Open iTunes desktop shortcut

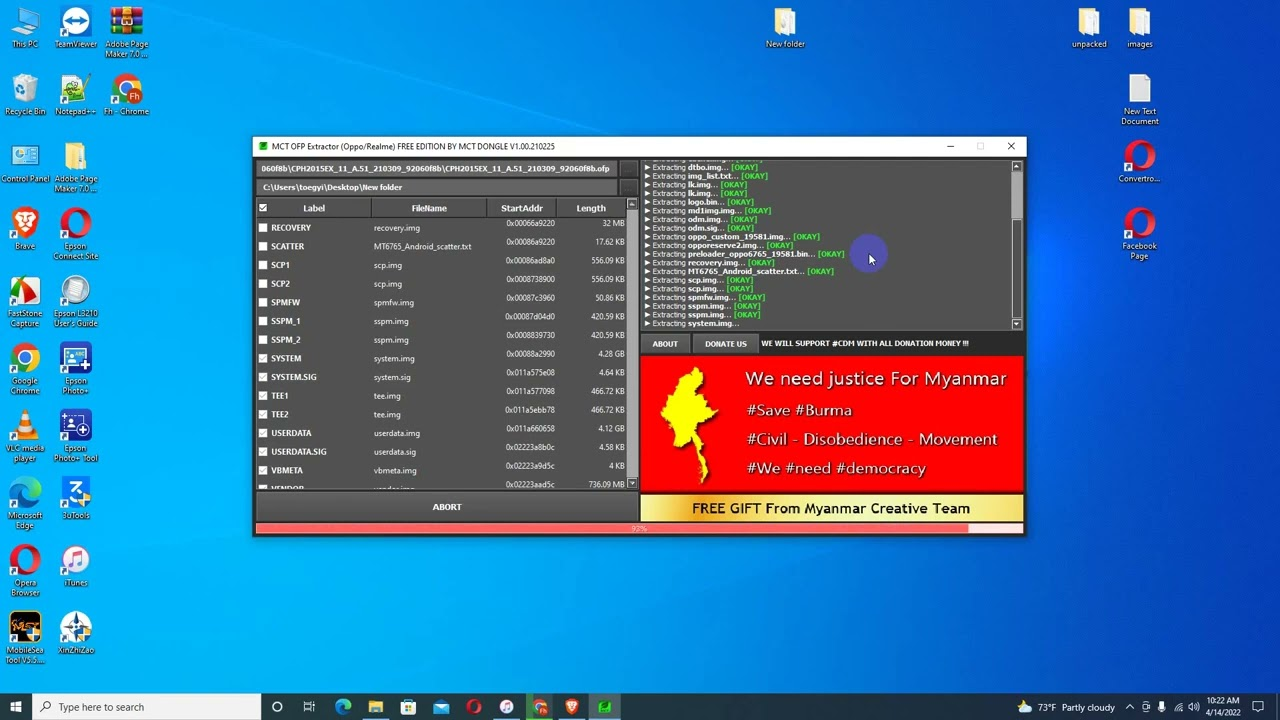[x=76, y=566]
